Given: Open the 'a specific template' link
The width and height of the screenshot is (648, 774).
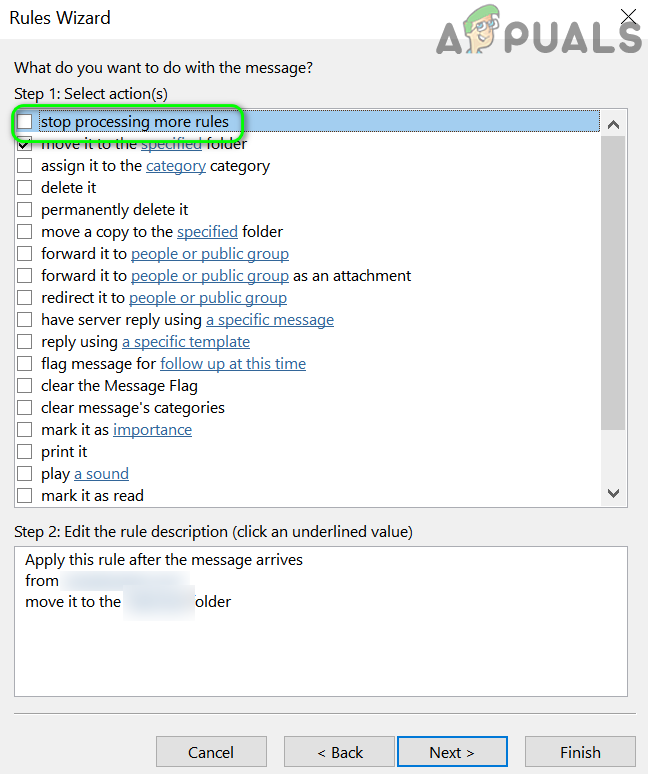Looking at the screenshot, I should tap(185, 342).
